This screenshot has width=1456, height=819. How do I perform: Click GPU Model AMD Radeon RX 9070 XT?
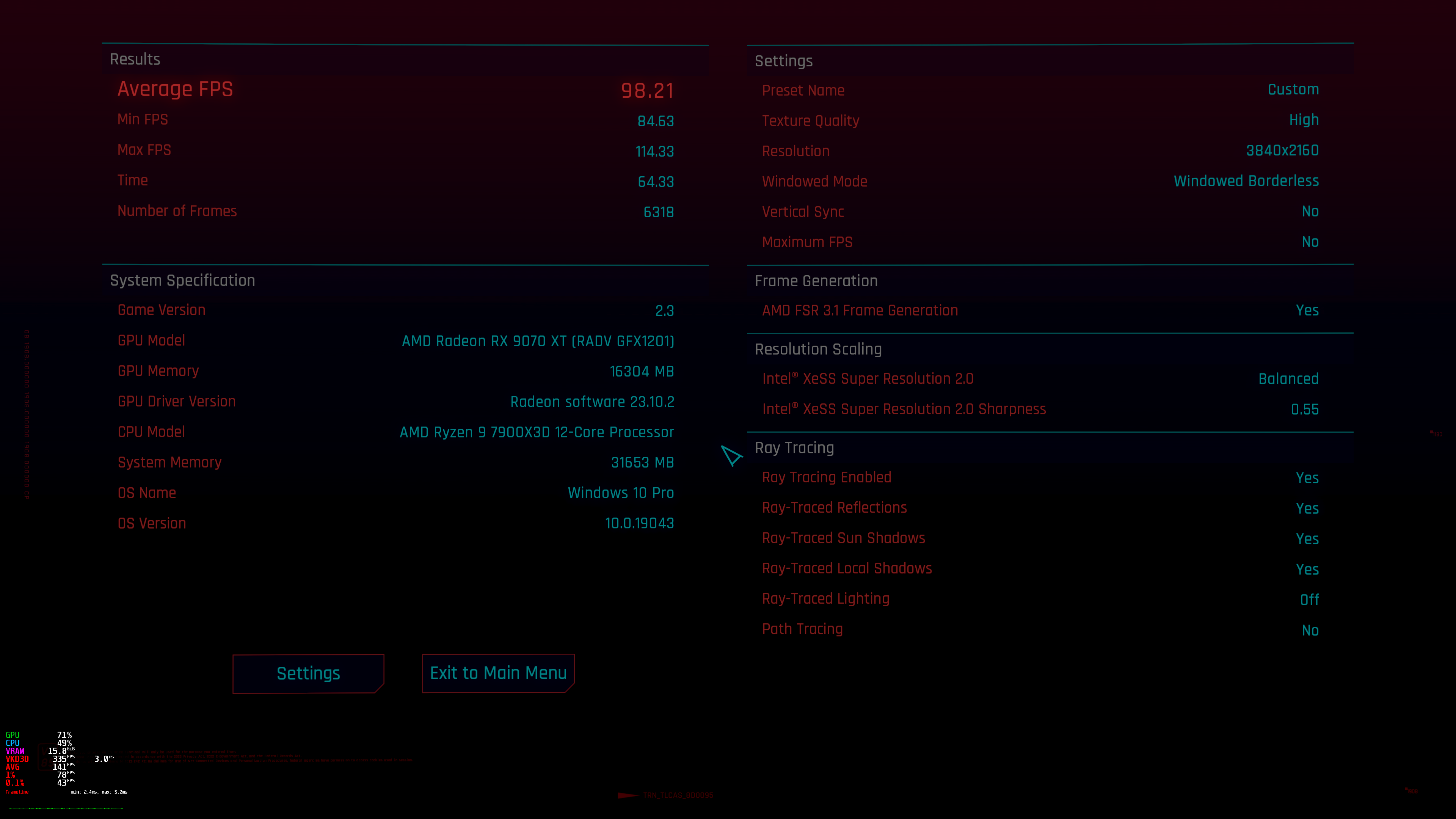(x=538, y=341)
